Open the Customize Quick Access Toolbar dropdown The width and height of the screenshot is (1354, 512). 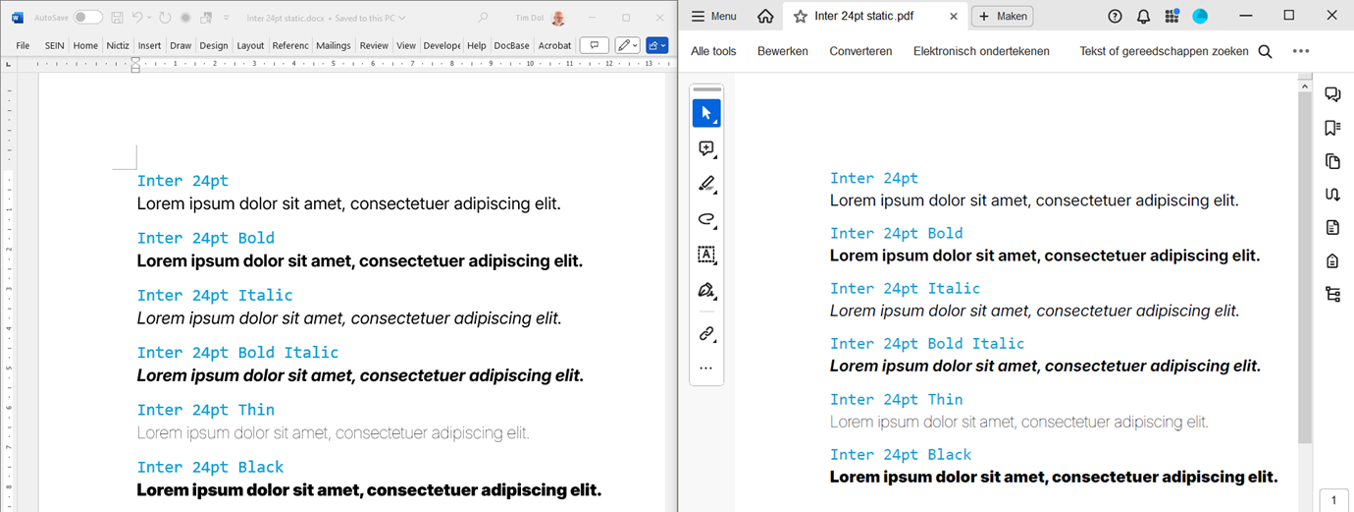225,18
